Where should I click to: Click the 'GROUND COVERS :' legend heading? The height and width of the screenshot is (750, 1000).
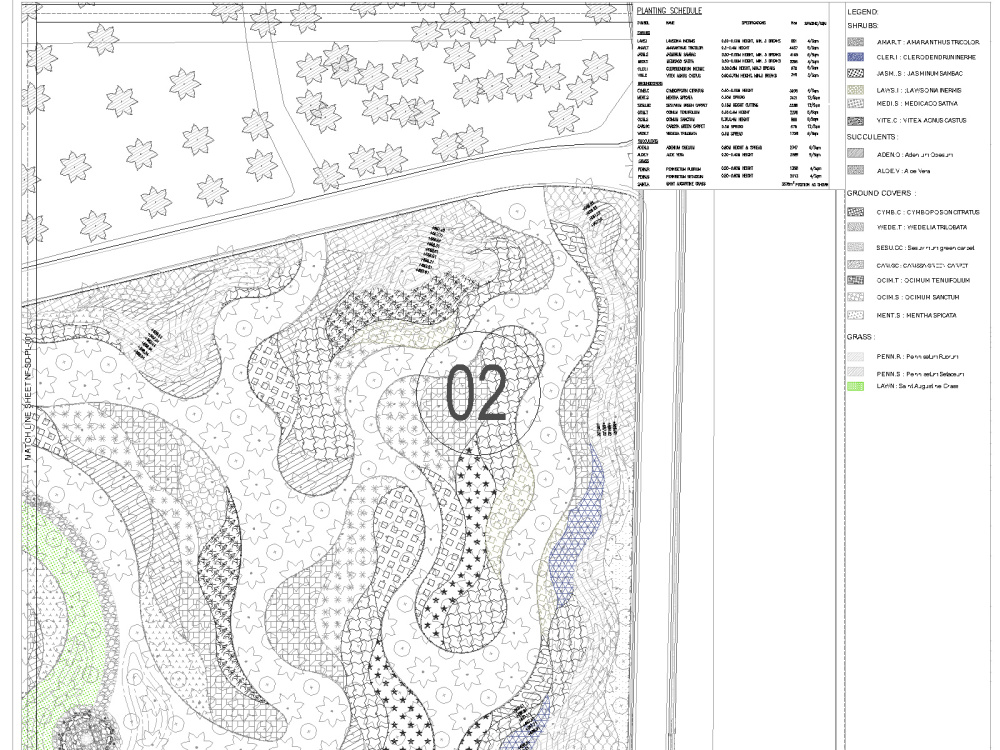881,193
